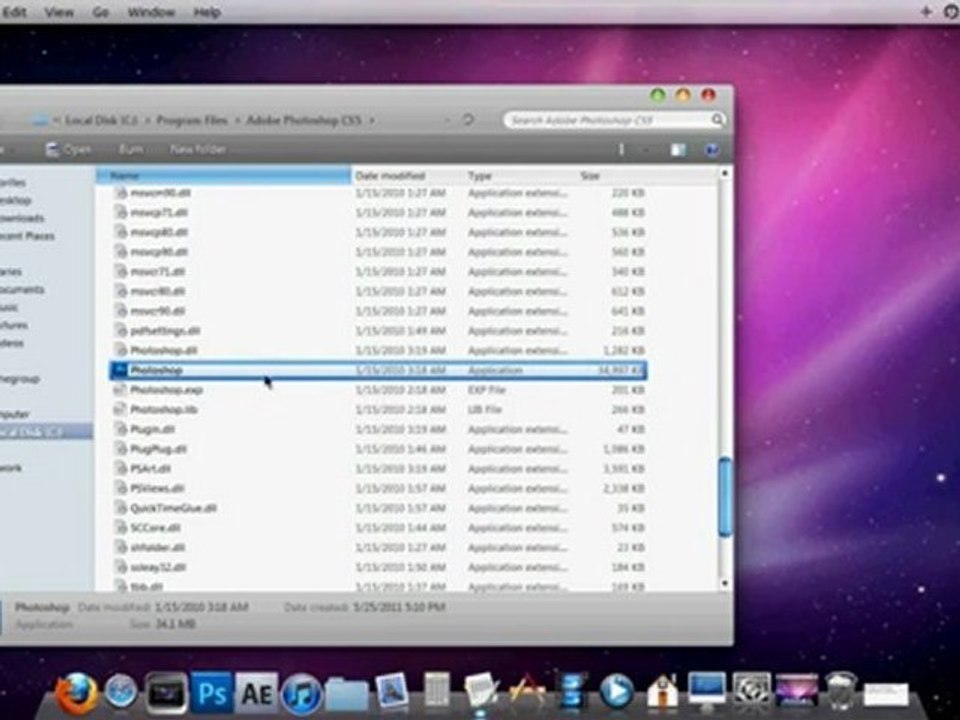The height and width of the screenshot is (720, 960).
Task: Open the QuickTime player icon in the dock
Action: coord(617,692)
